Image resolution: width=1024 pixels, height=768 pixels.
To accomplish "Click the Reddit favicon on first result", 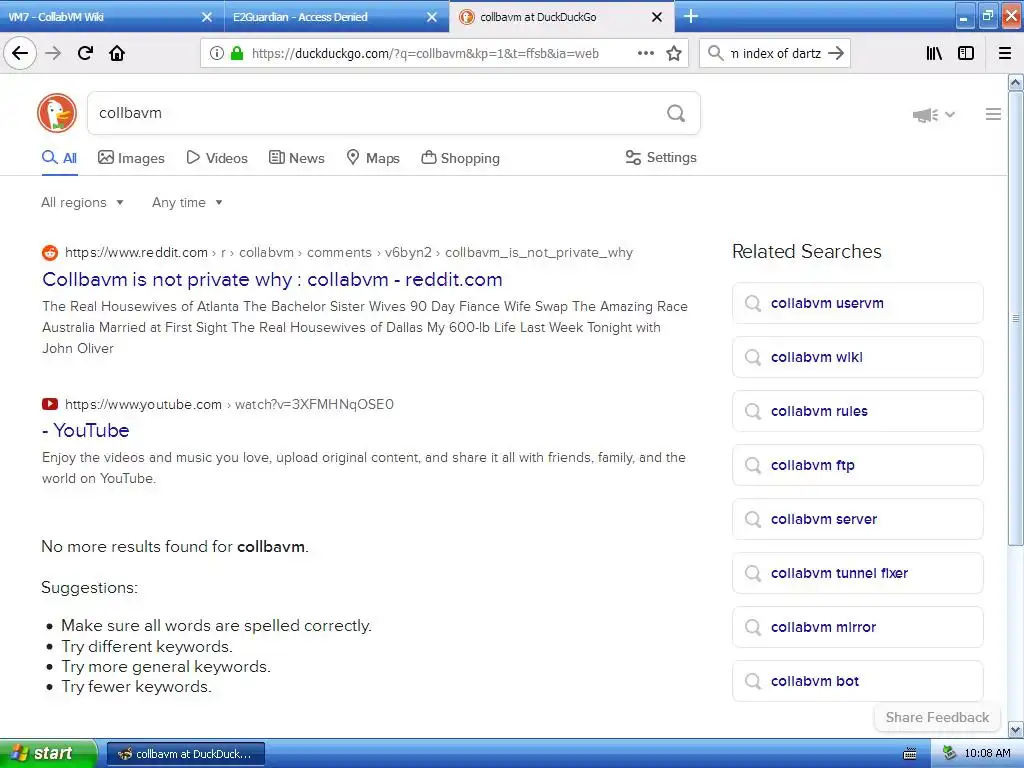I will tap(50, 253).
